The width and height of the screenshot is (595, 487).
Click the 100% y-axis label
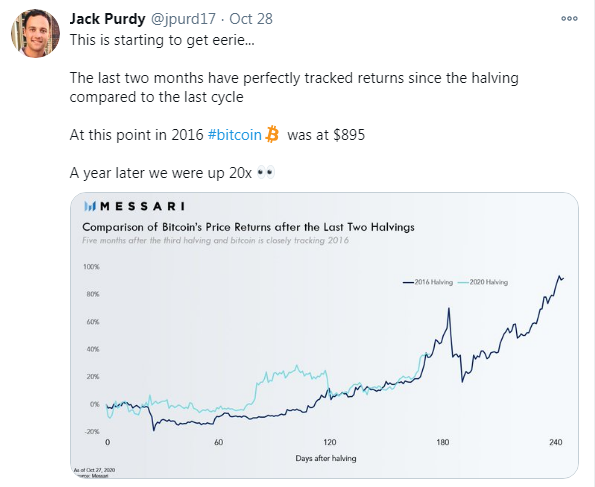pos(91,266)
